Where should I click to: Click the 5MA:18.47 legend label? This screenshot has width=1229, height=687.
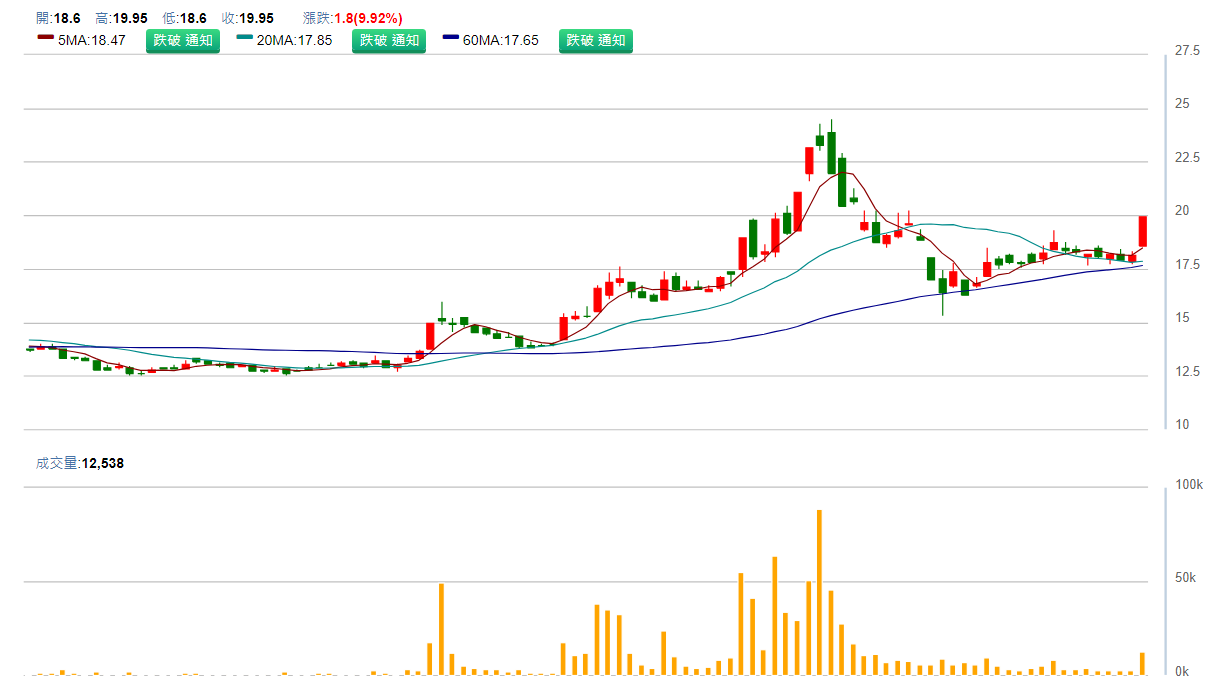pyautogui.click(x=92, y=41)
